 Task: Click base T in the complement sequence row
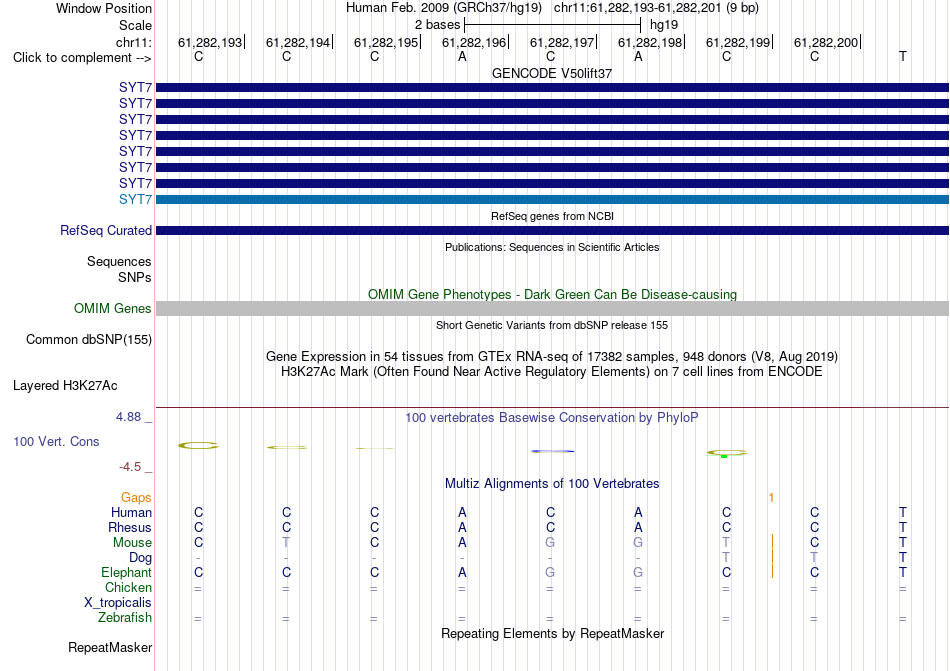(x=903, y=57)
